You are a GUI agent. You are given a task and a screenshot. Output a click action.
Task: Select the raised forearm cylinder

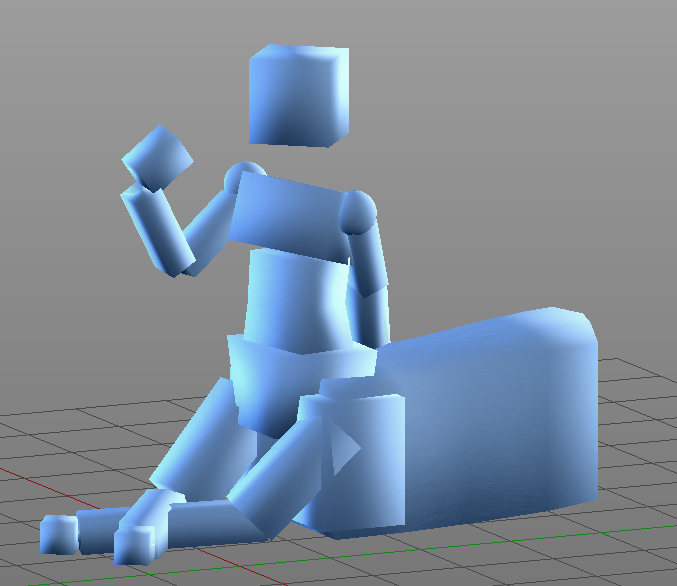click(x=157, y=231)
